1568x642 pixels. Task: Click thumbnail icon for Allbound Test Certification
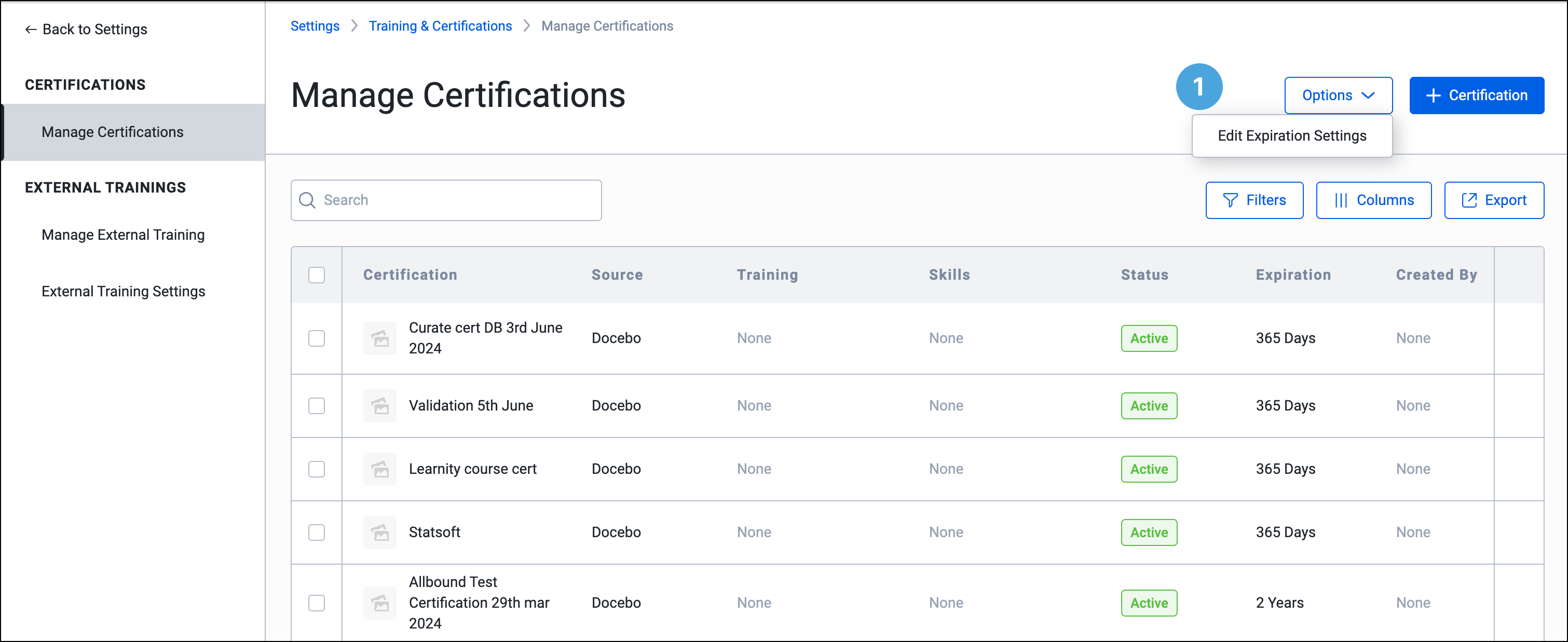380,603
